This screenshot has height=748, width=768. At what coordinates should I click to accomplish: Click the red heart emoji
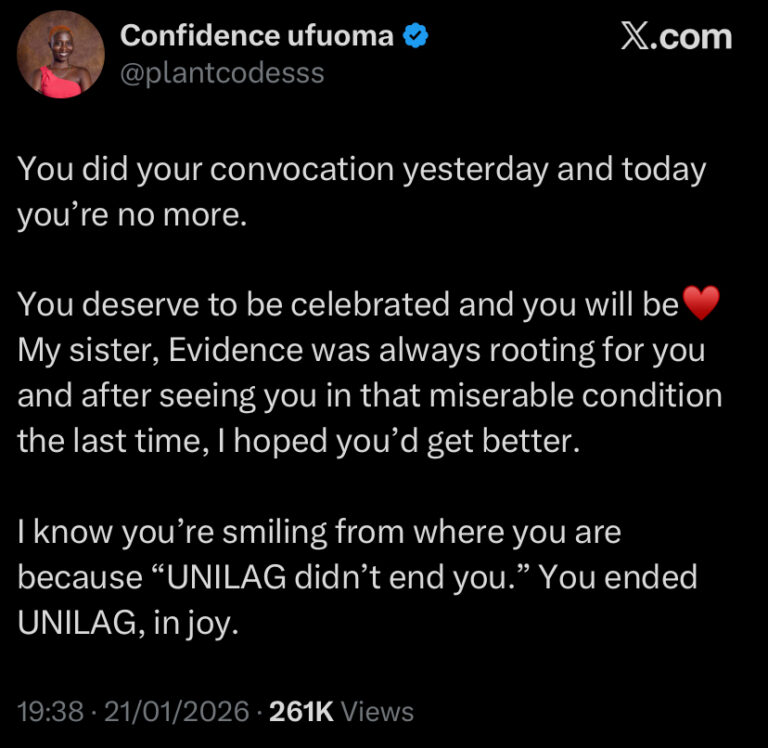coord(699,304)
